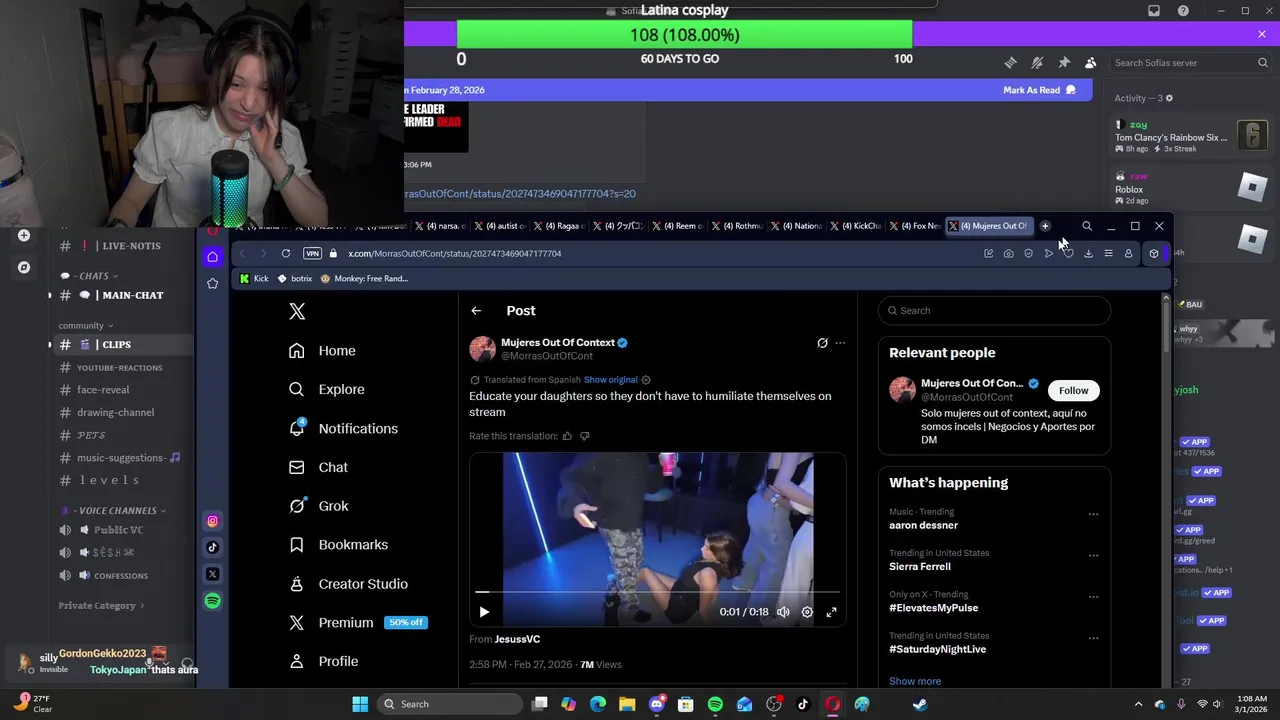Image resolution: width=1280 pixels, height=720 pixels.
Task: Switch to the Rothmu tab
Action: (735, 226)
